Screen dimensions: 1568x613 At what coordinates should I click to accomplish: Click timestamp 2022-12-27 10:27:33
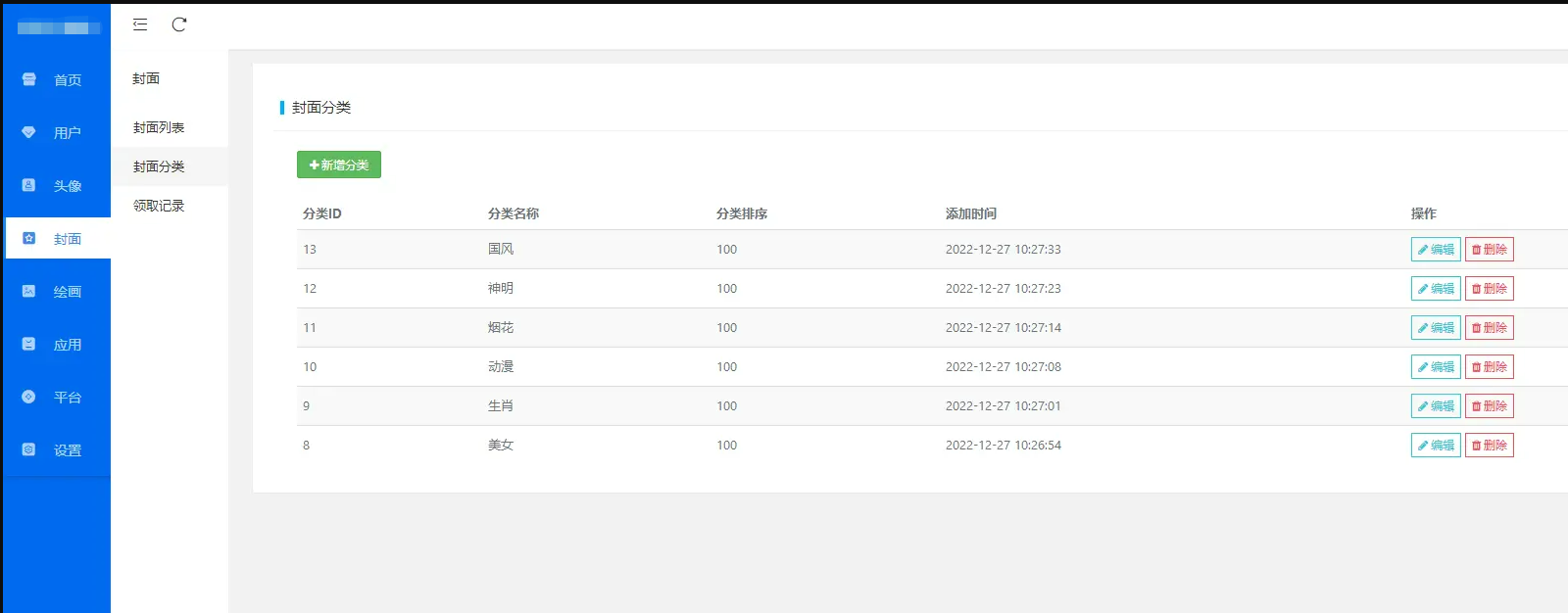[1004, 249]
